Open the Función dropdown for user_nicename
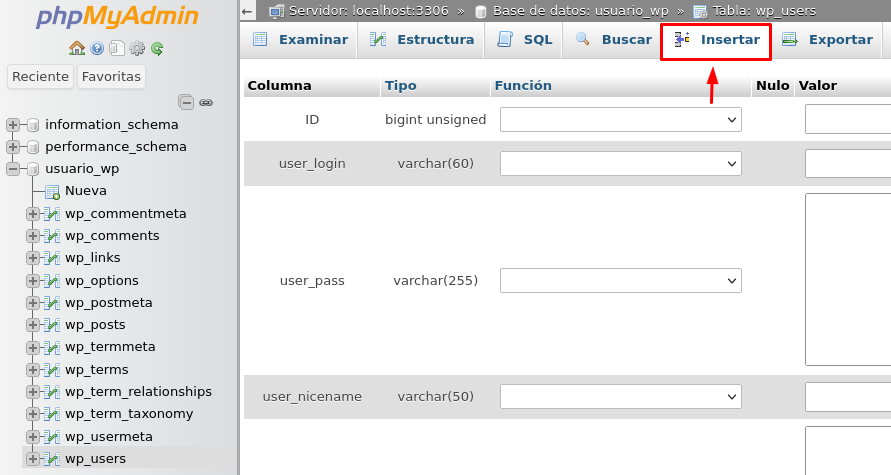The width and height of the screenshot is (891, 475). (621, 397)
